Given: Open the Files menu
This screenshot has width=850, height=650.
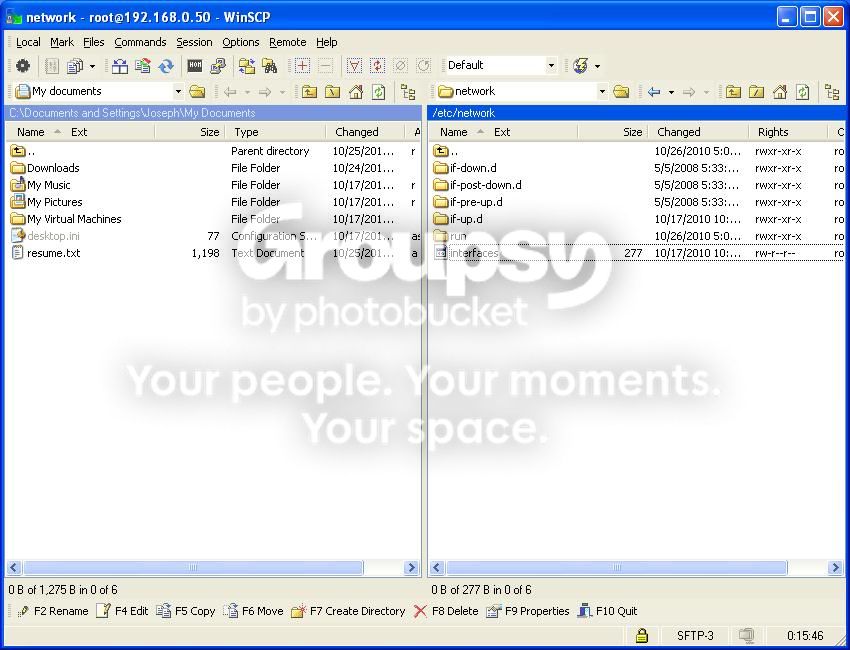Looking at the screenshot, I should coord(94,42).
